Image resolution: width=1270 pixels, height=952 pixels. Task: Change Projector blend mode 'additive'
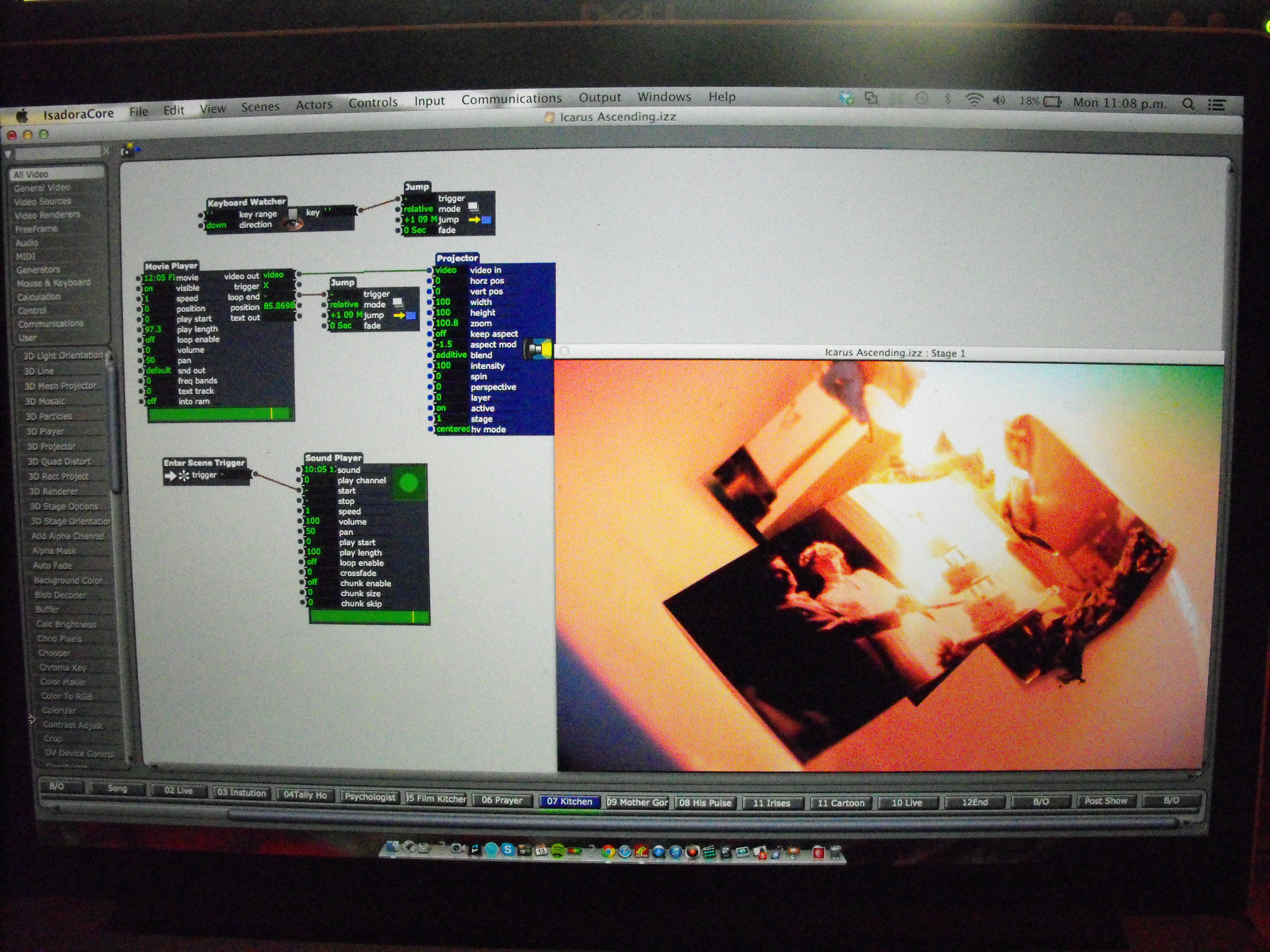click(451, 355)
